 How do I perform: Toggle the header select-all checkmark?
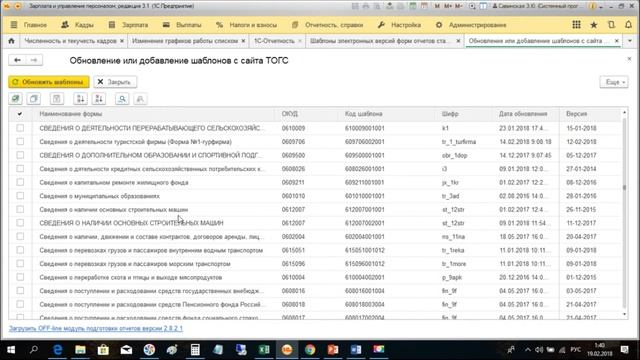20,114
